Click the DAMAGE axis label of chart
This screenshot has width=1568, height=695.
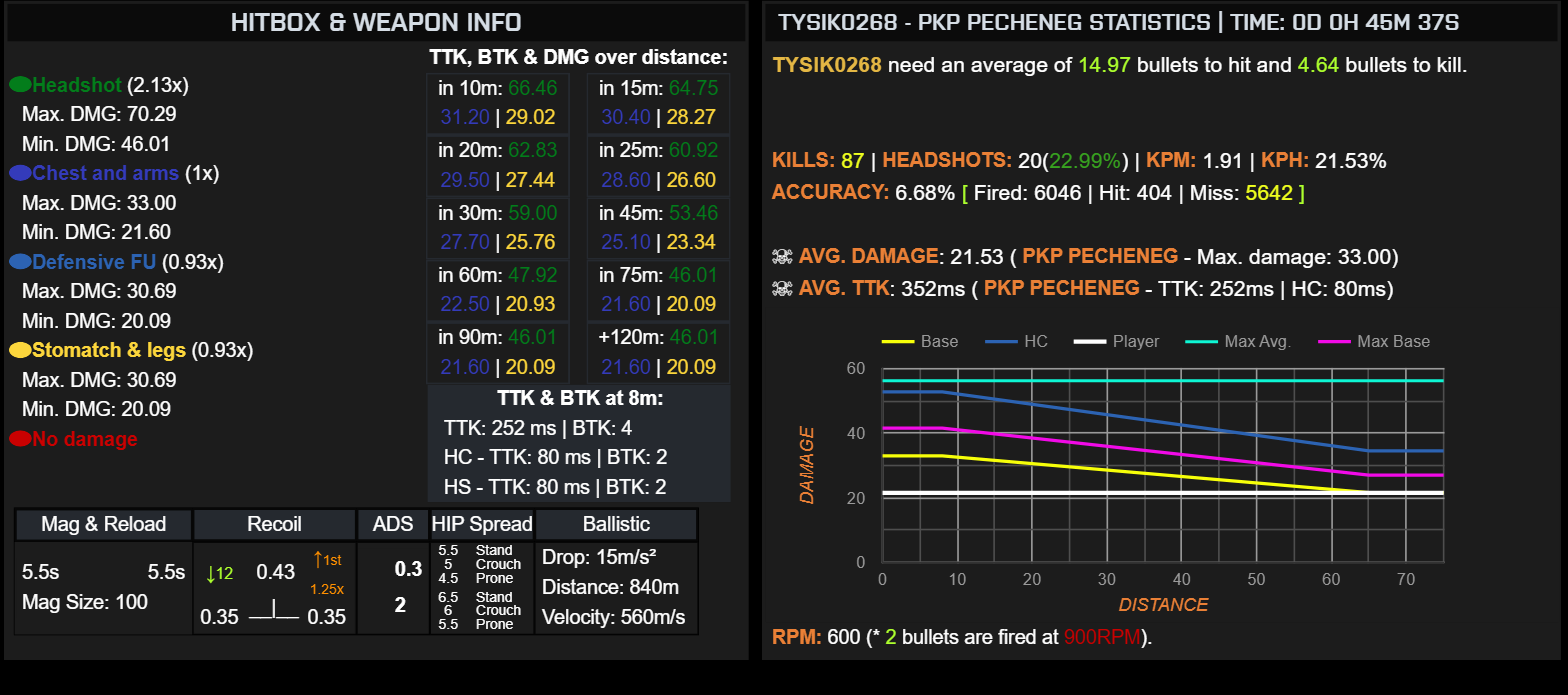pos(807,465)
